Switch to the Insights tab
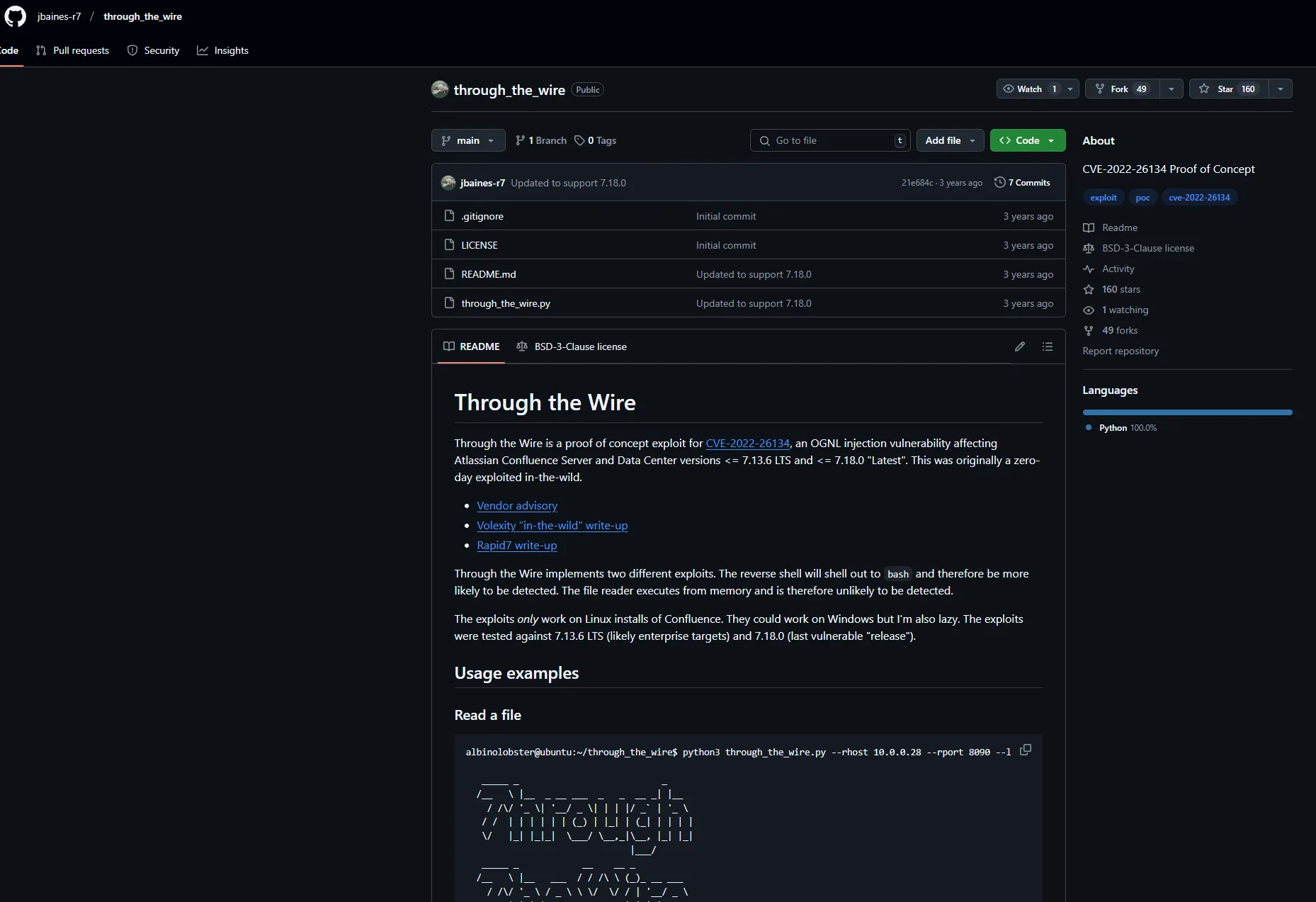Viewport: 1316px width, 902px height. click(222, 50)
